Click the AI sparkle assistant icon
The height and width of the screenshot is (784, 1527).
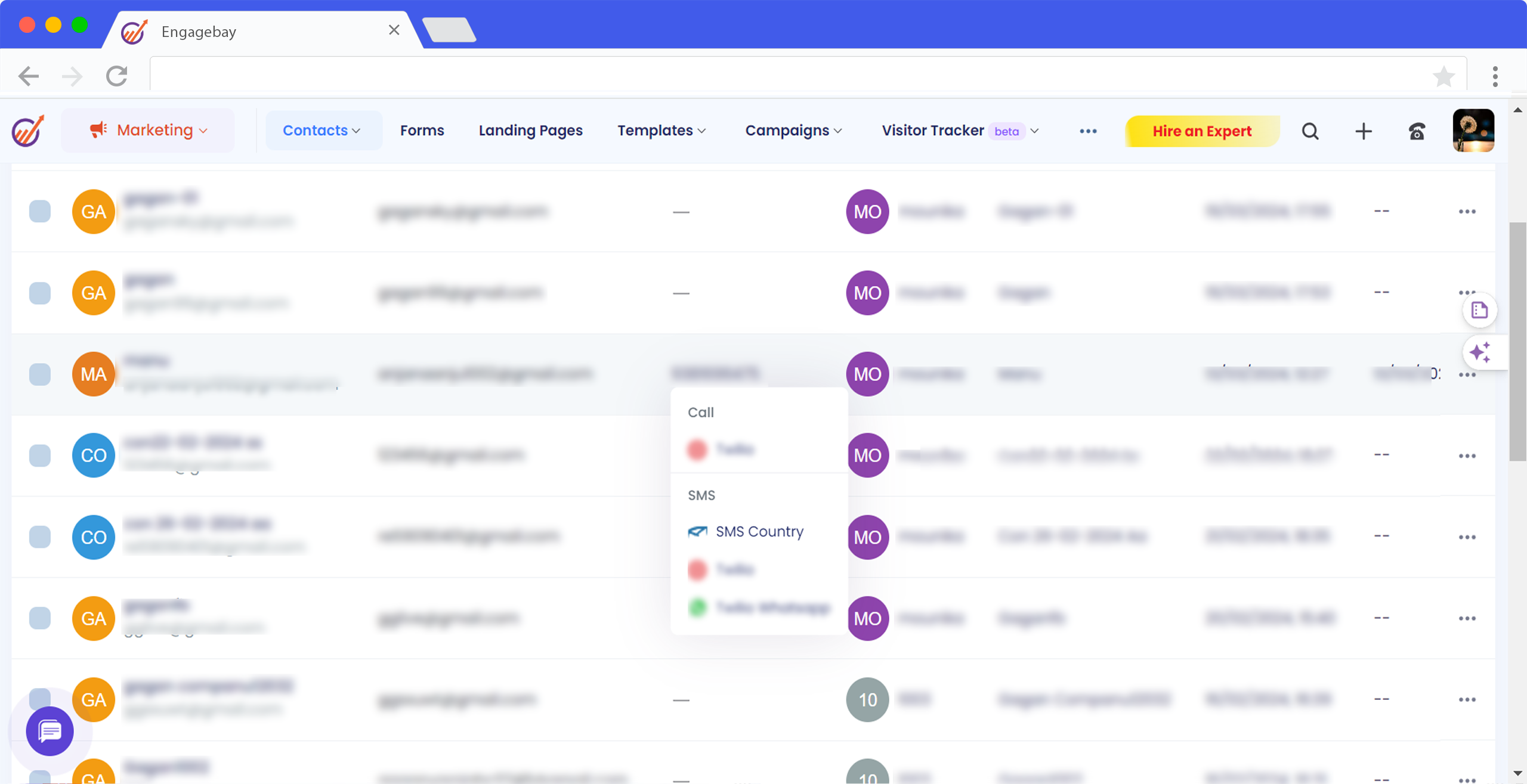coord(1480,352)
